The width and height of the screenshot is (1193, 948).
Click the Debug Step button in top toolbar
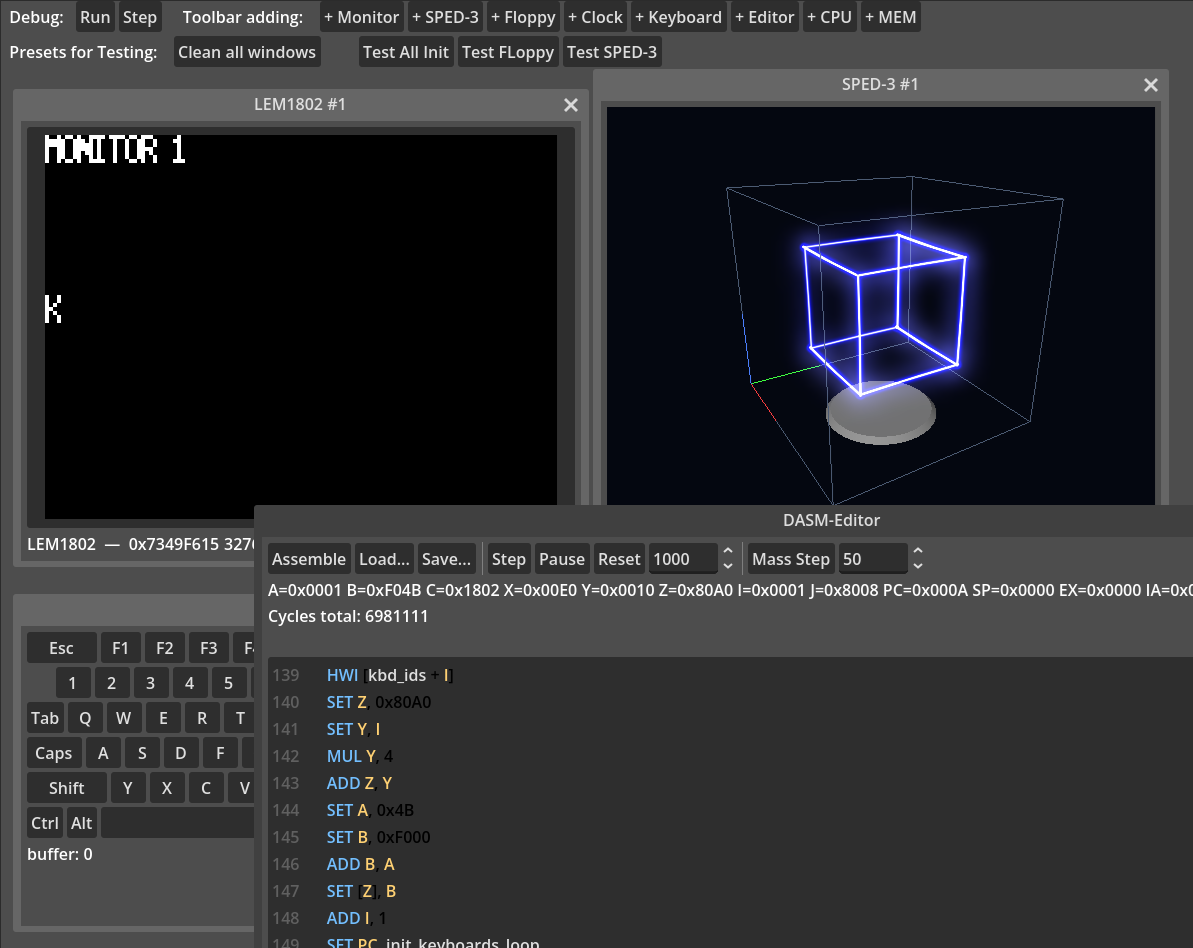coord(140,17)
